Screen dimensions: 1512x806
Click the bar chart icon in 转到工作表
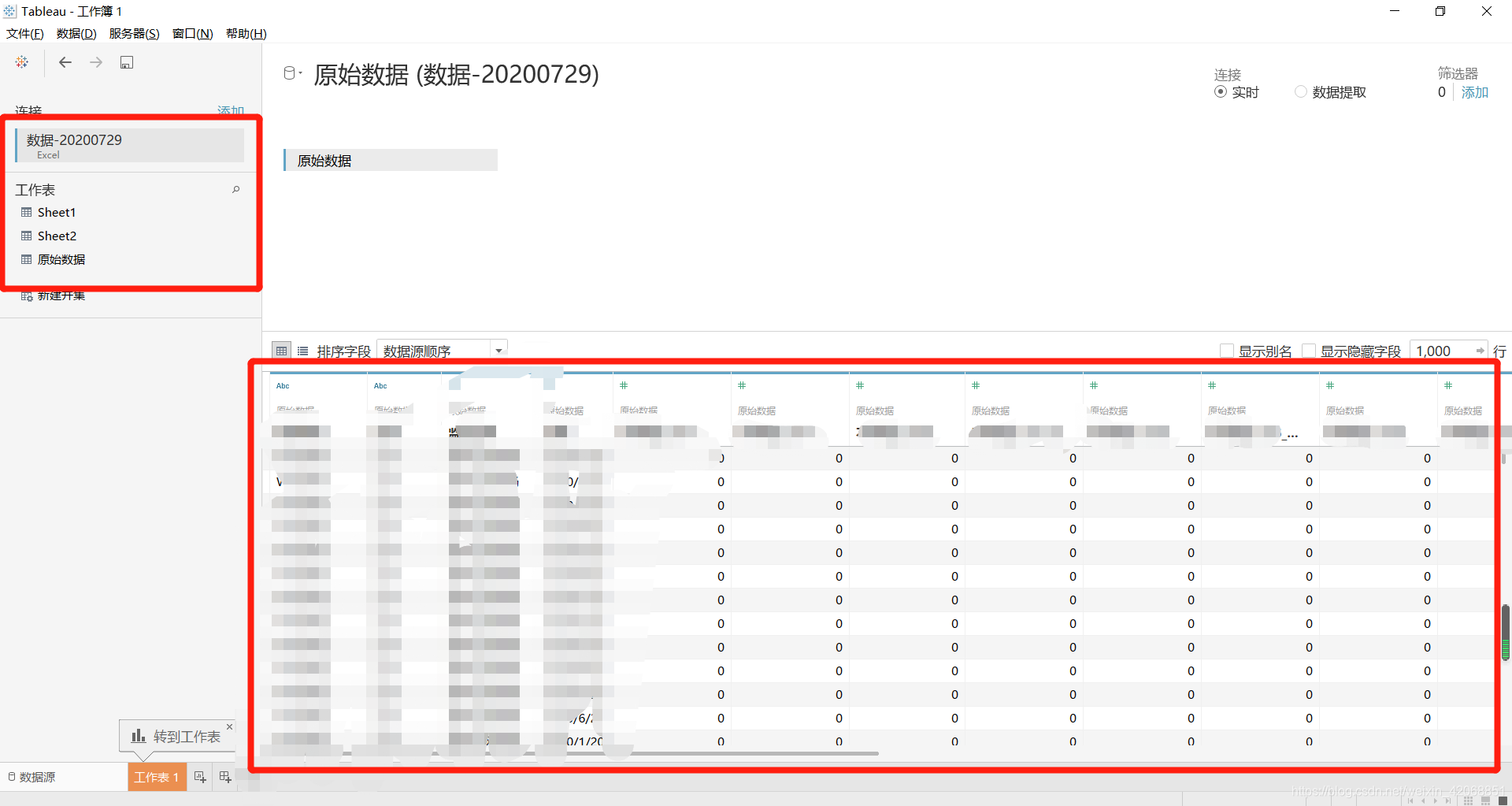[139, 736]
